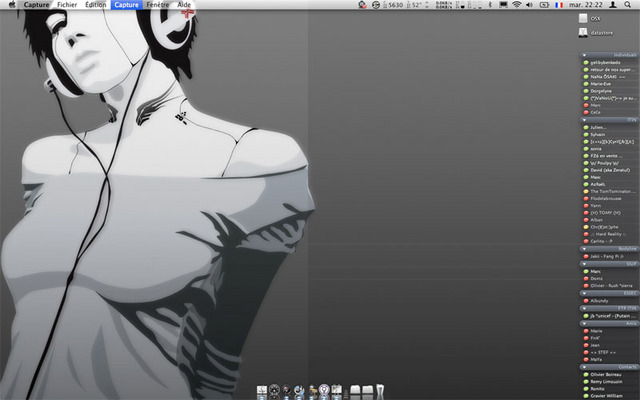This screenshot has height=400, width=640.
Task: Collapse the Contacts group at bottom
Action: point(584,367)
